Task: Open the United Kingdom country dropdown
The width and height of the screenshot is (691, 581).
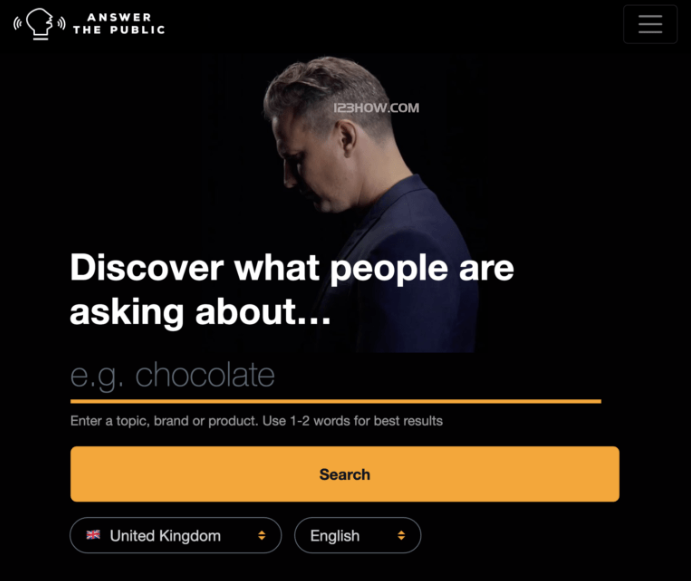Action: 175,535
